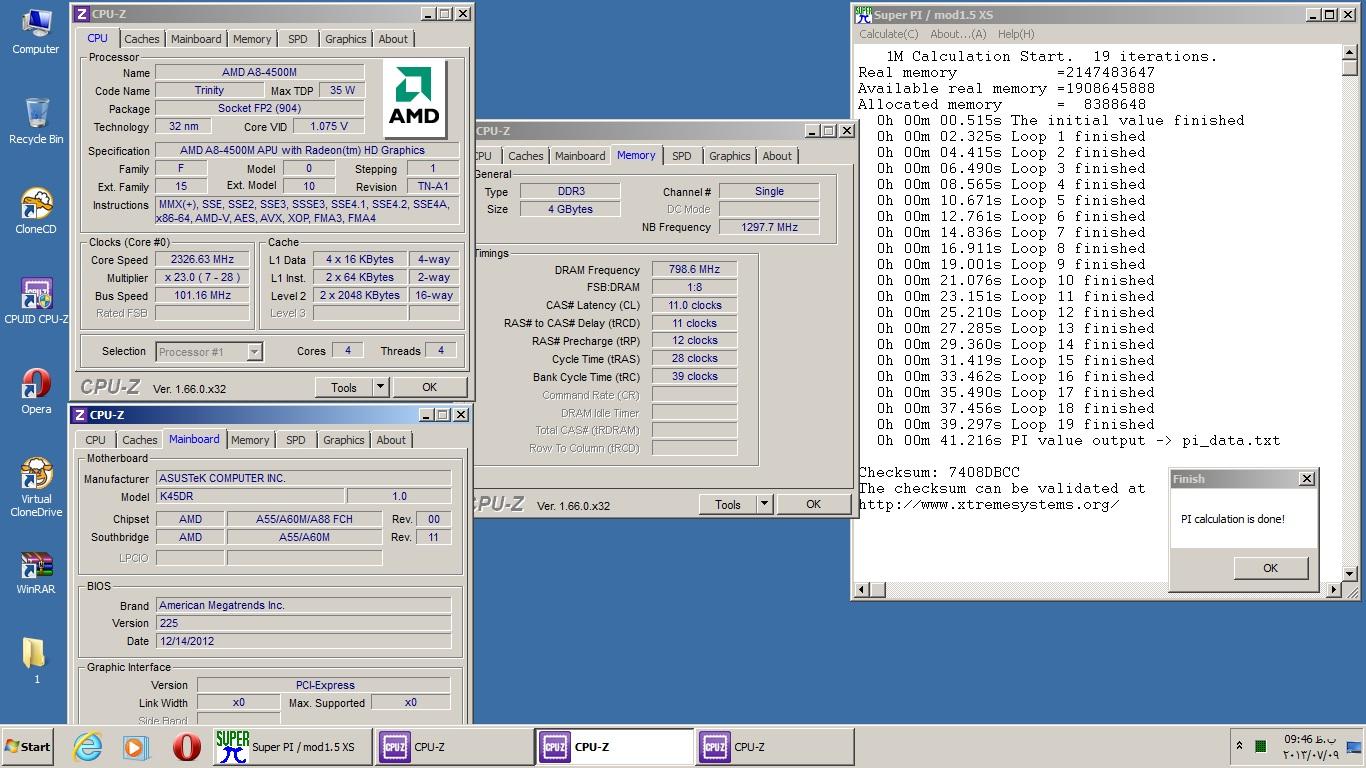Click the CPU-Z CPU window title icon
The width and height of the screenshot is (1366, 768).
pos(82,14)
